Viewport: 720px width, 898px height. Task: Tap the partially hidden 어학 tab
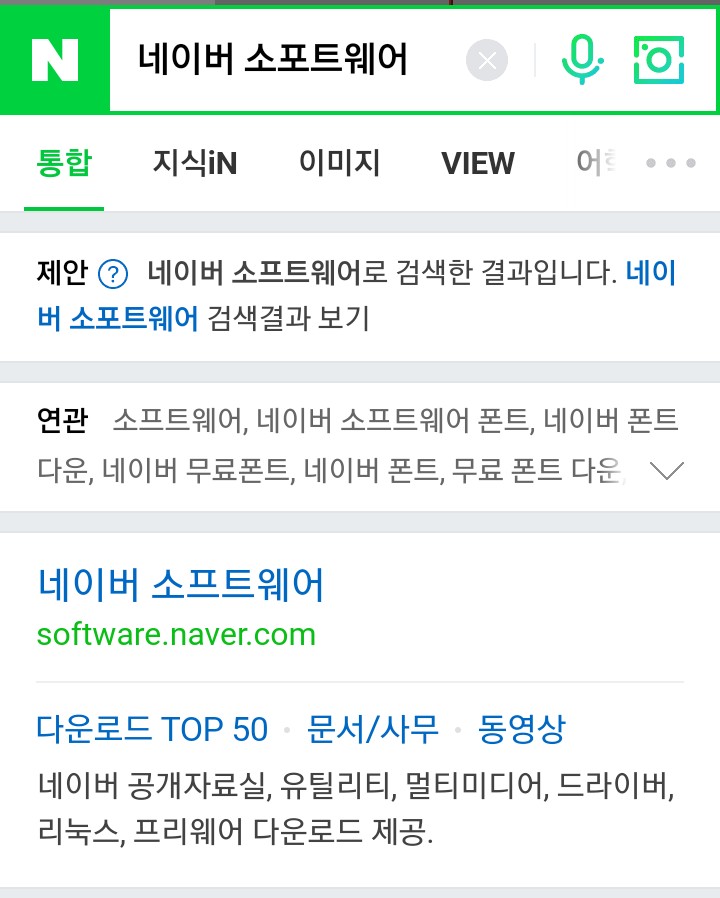coord(597,163)
